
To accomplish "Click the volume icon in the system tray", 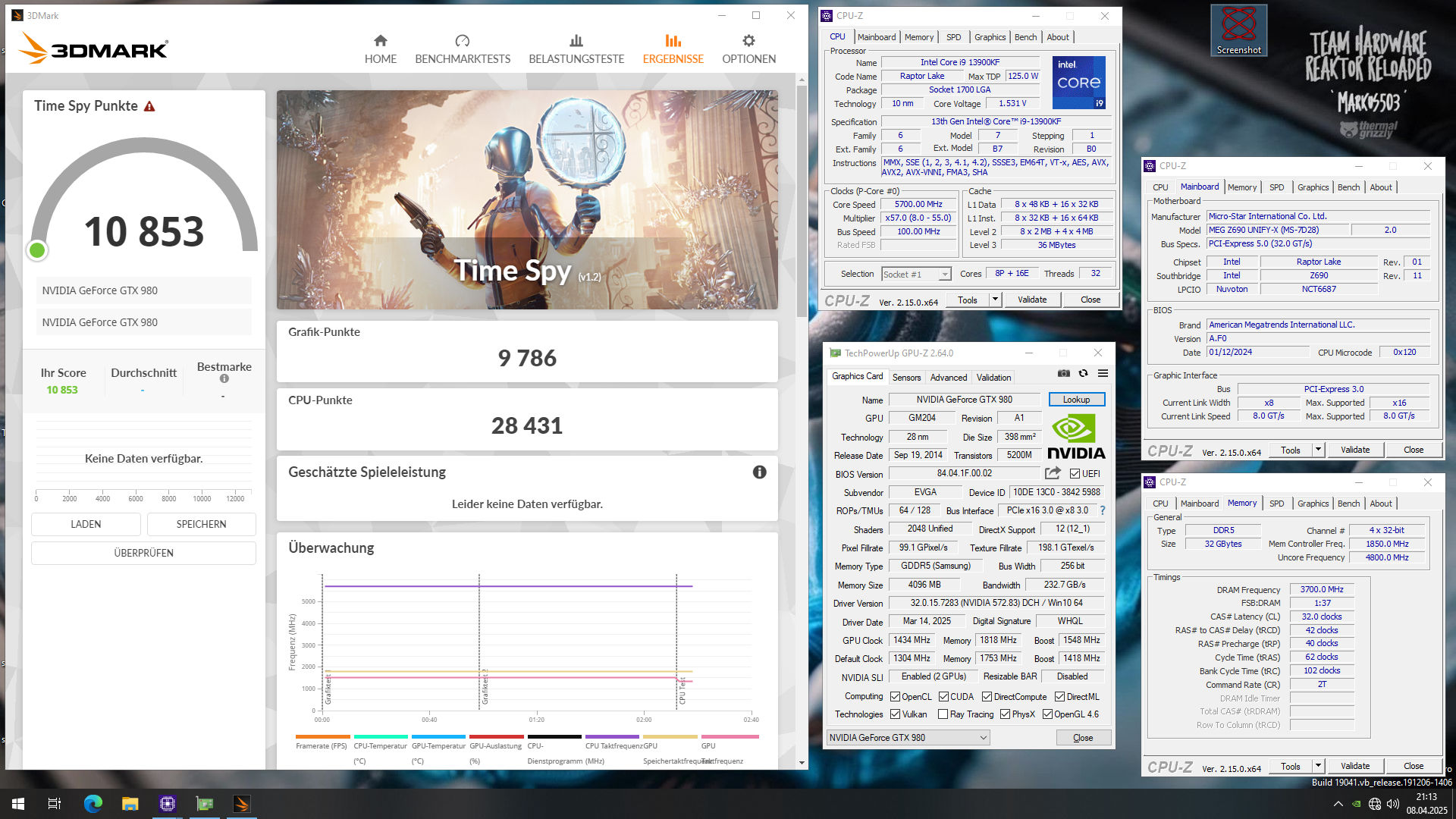I will [1394, 804].
